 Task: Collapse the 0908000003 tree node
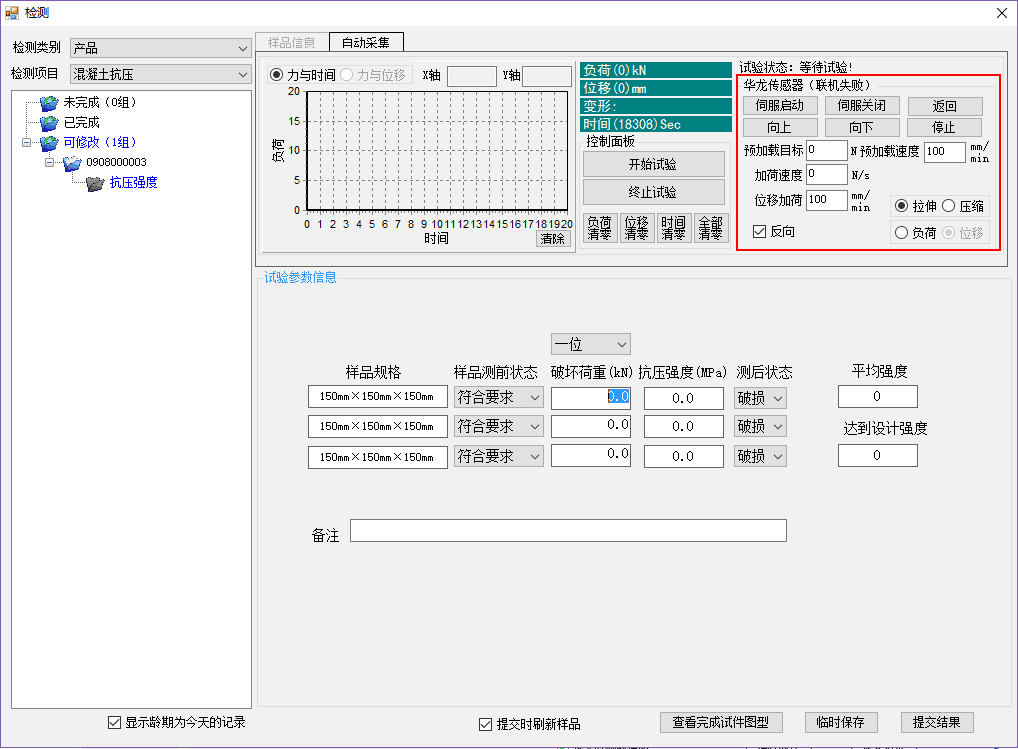(48, 162)
